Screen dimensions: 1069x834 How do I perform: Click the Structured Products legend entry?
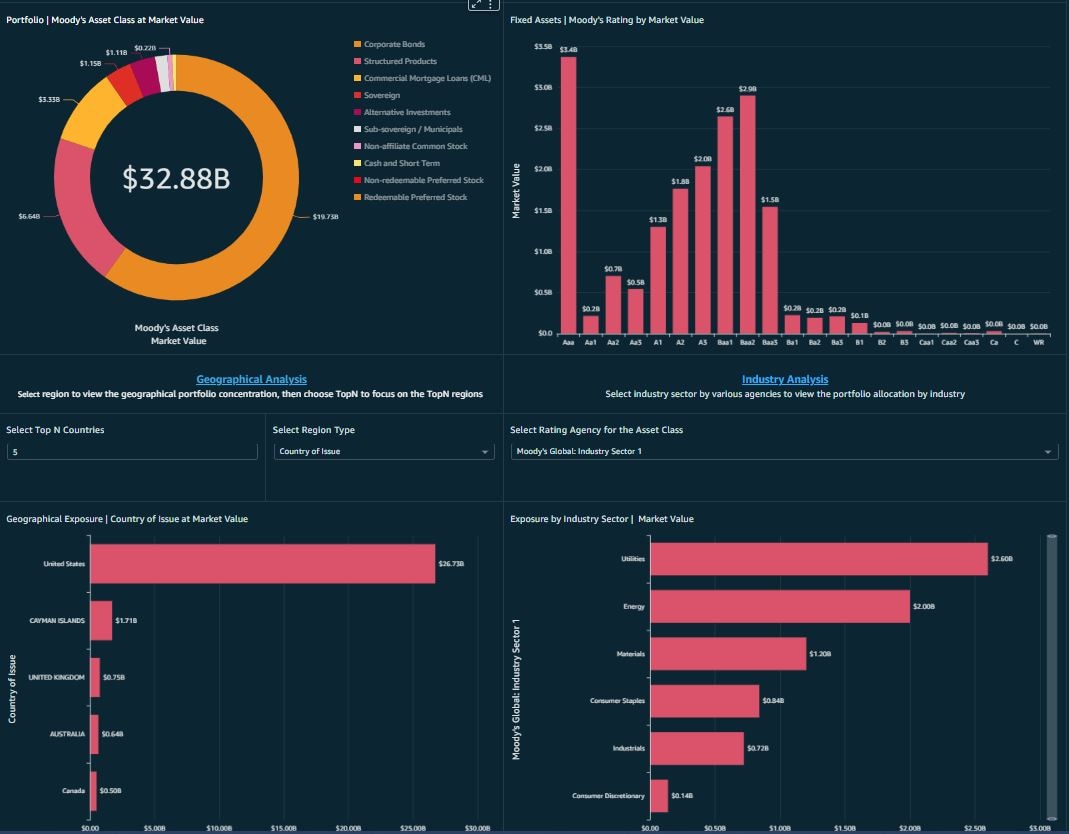coord(399,62)
